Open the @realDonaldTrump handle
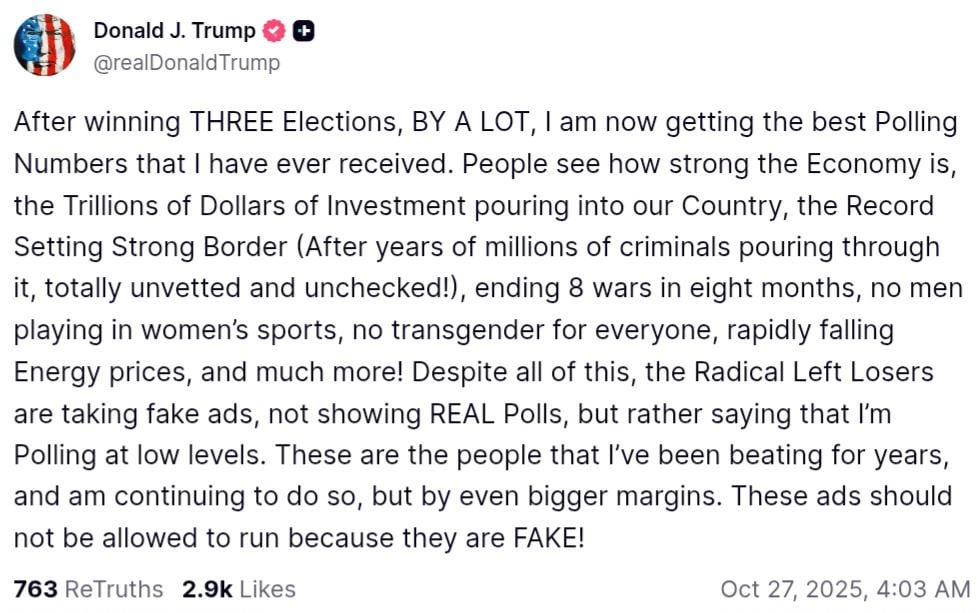Screen dimensions: 979x613 pyautogui.click(x=186, y=62)
